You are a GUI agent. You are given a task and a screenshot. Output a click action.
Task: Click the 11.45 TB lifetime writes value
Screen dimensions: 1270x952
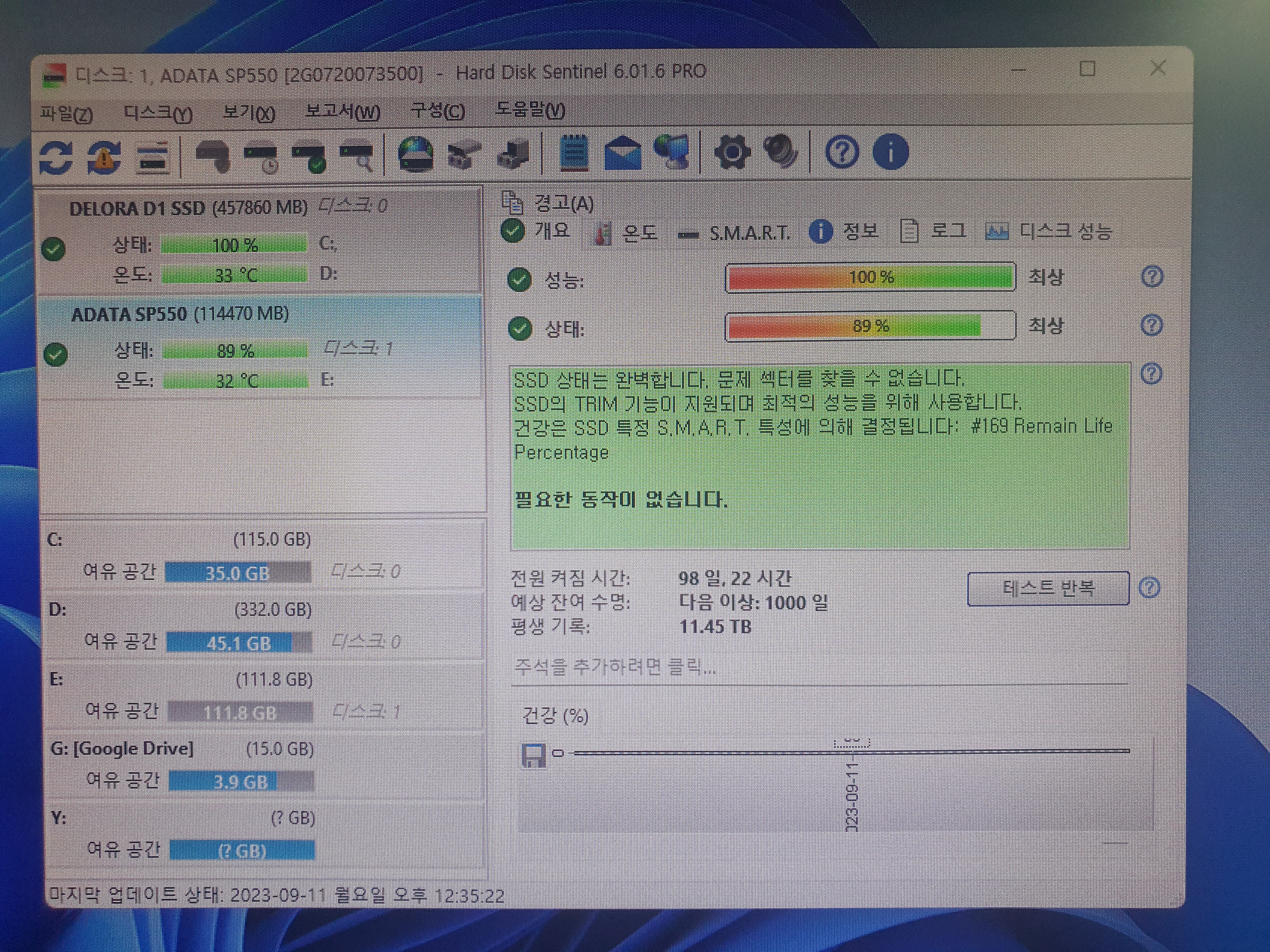[x=715, y=626]
